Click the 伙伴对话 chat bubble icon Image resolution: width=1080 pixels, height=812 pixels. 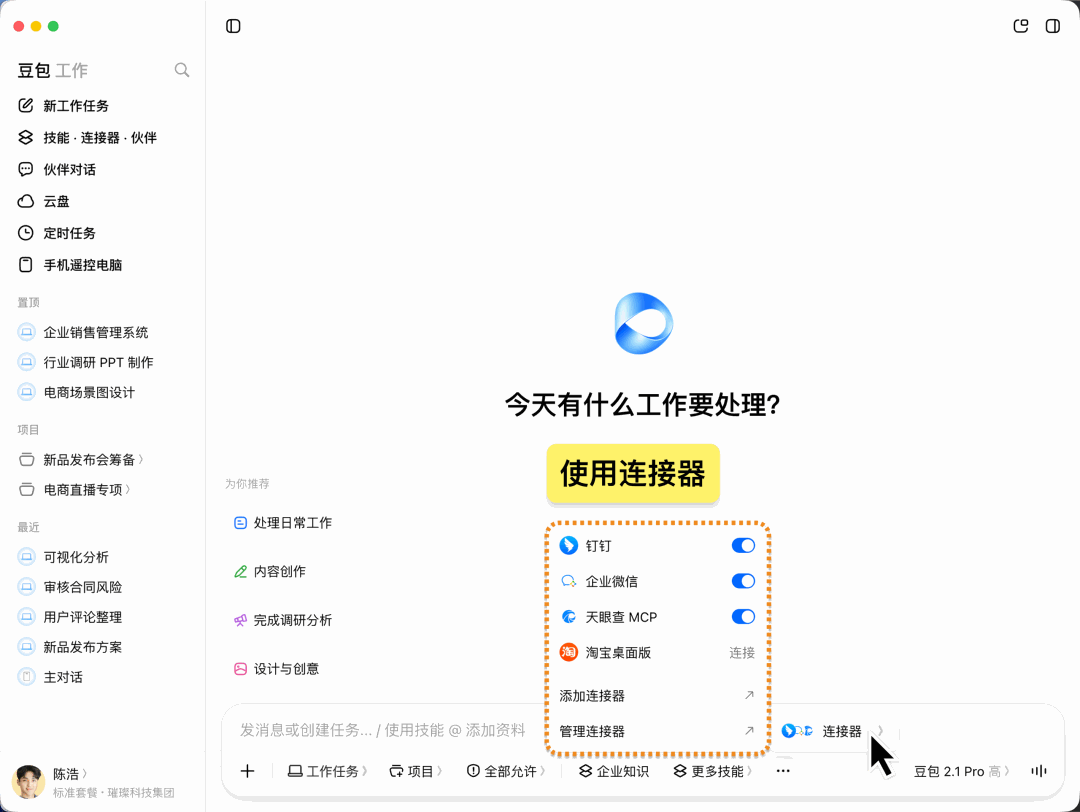coord(25,169)
